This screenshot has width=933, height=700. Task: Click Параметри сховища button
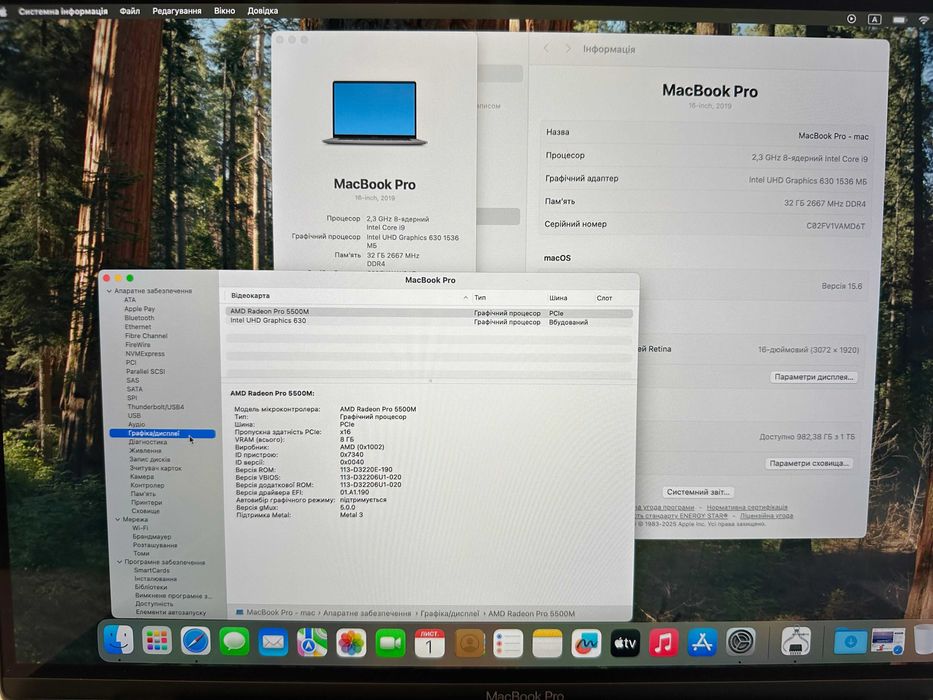[809, 463]
